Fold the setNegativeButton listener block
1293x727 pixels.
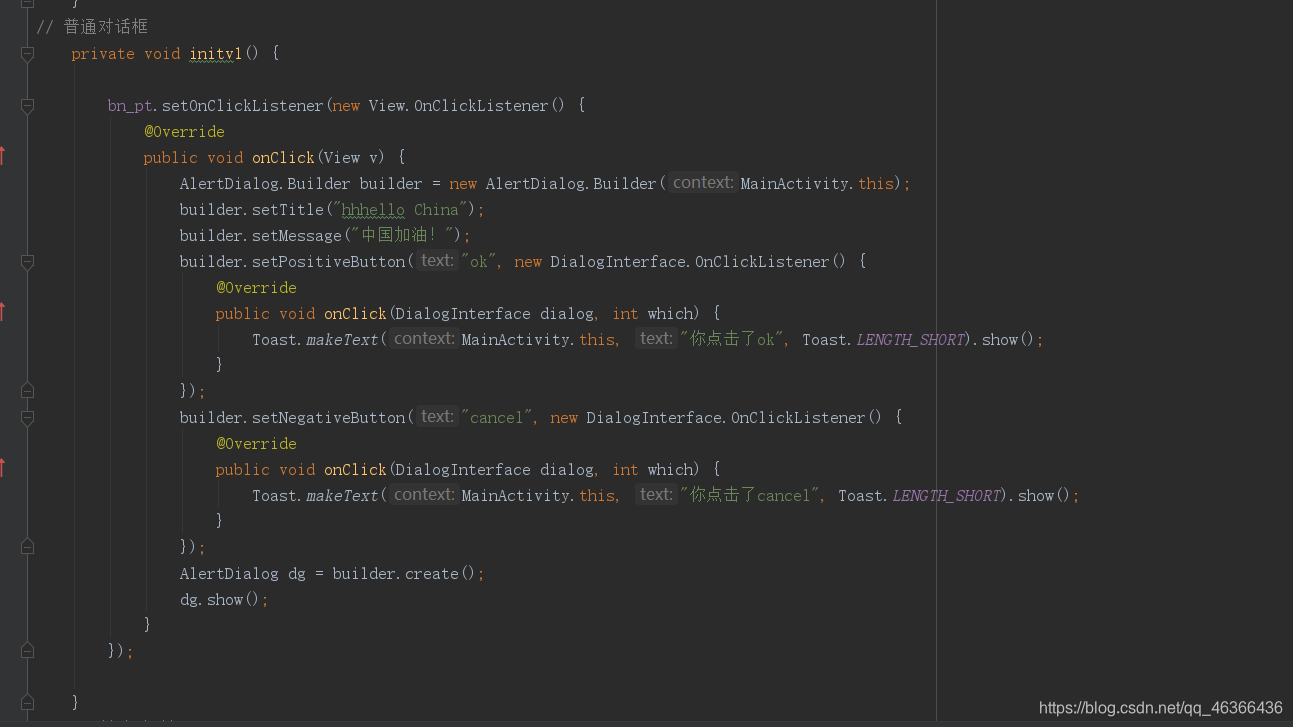pos(27,418)
